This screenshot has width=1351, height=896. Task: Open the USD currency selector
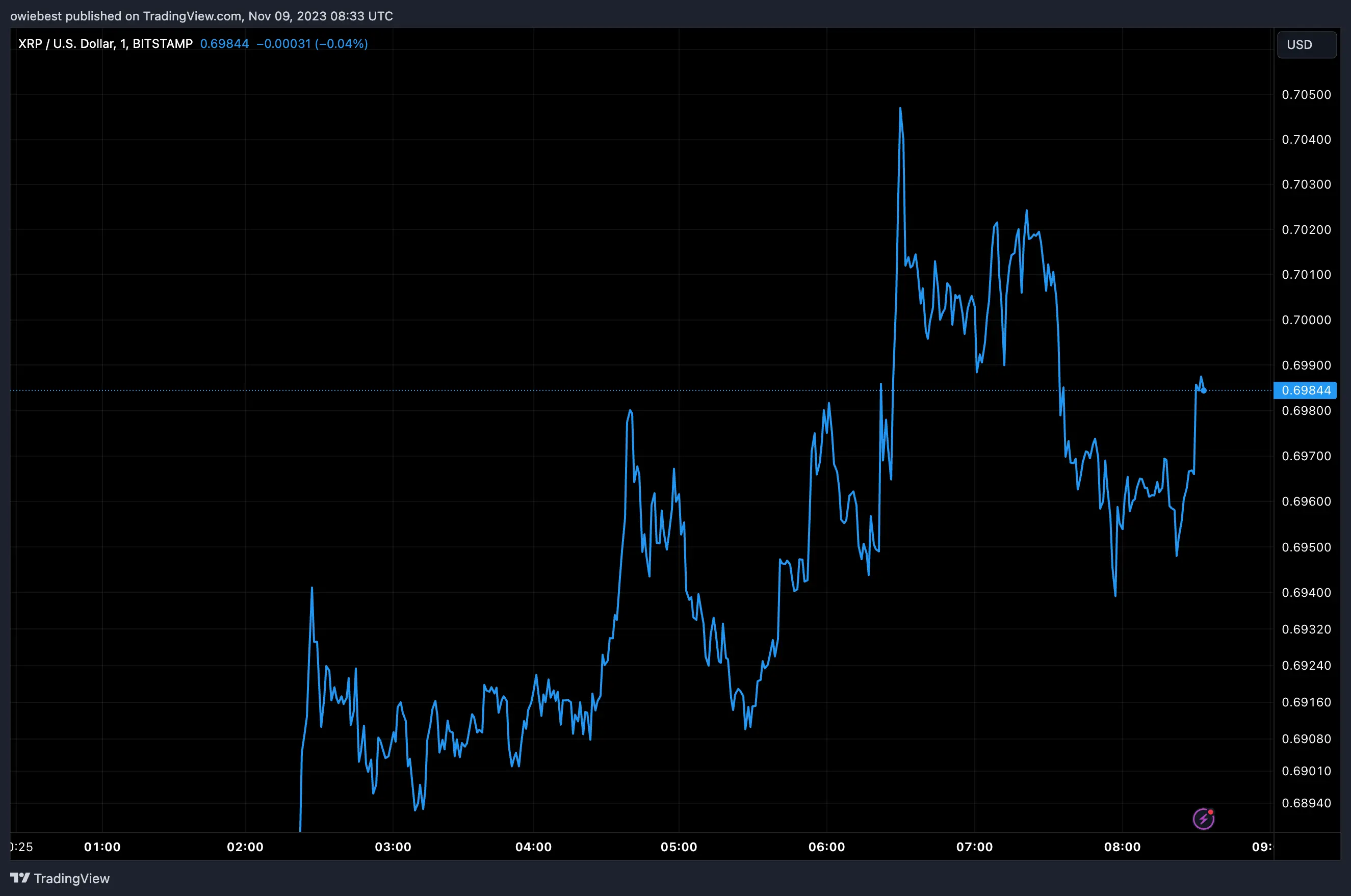1307,44
